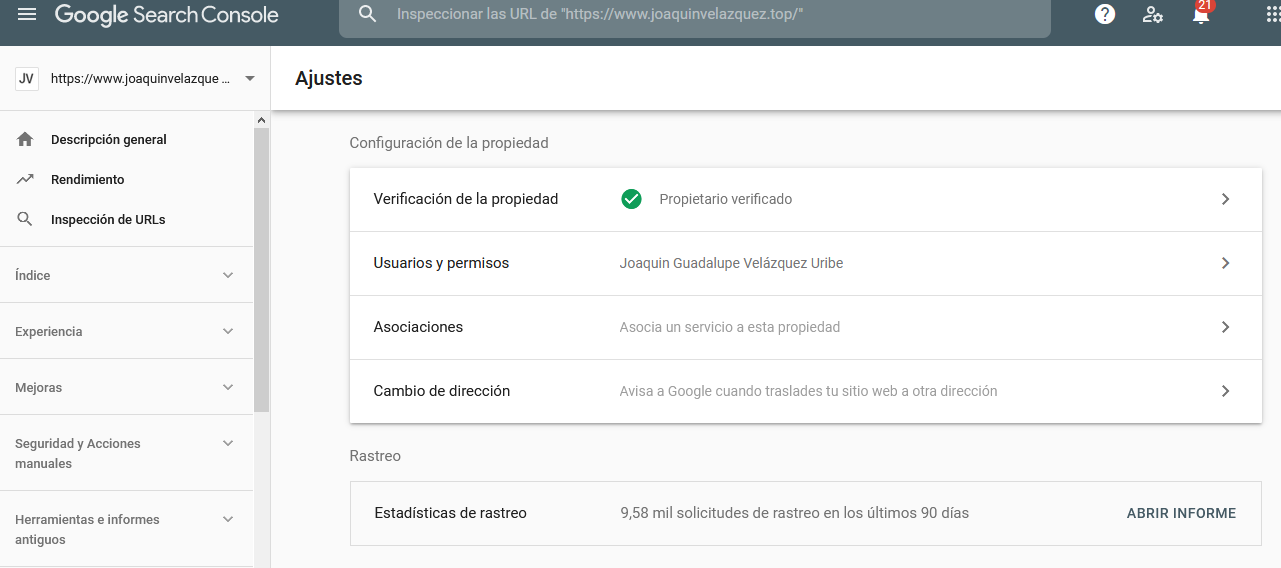The height and width of the screenshot is (568, 1281).
Task: Click 'Asocia un servicio a esta propiedad' text
Action: (730, 327)
